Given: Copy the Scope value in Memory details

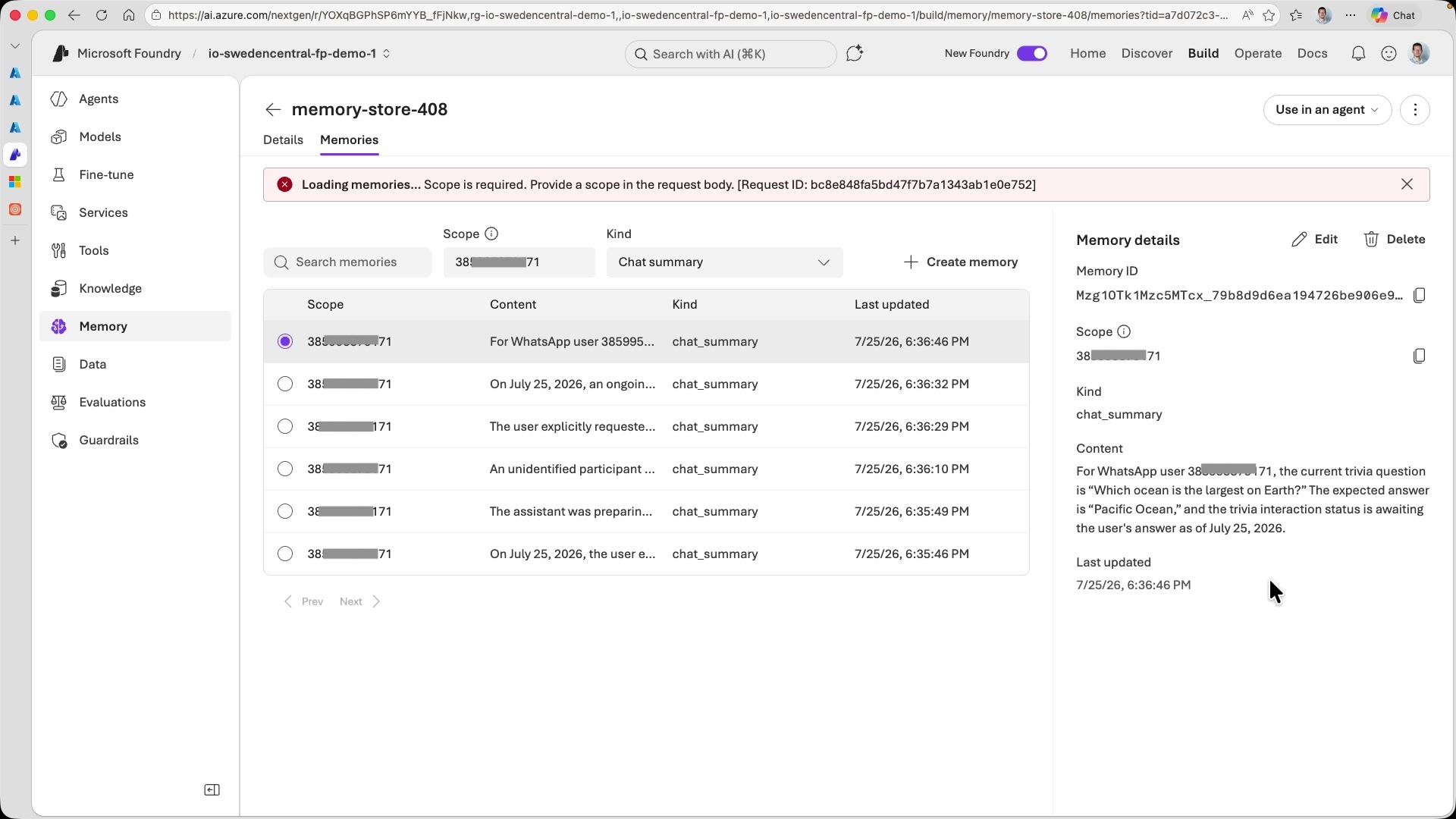Looking at the screenshot, I should 1420,356.
